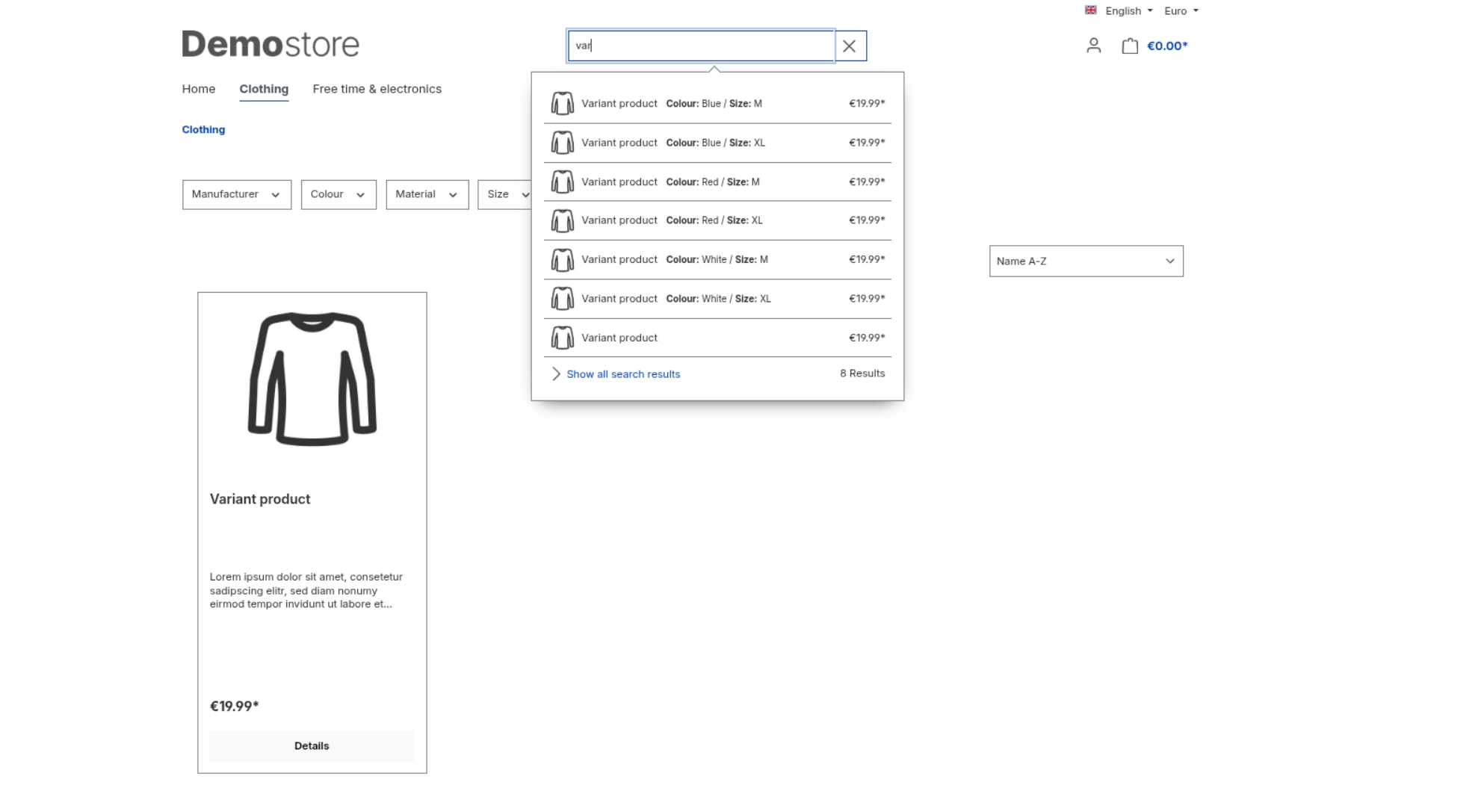The height and width of the screenshot is (812, 1484).
Task: Click the Demostore logo
Action: 270,44
